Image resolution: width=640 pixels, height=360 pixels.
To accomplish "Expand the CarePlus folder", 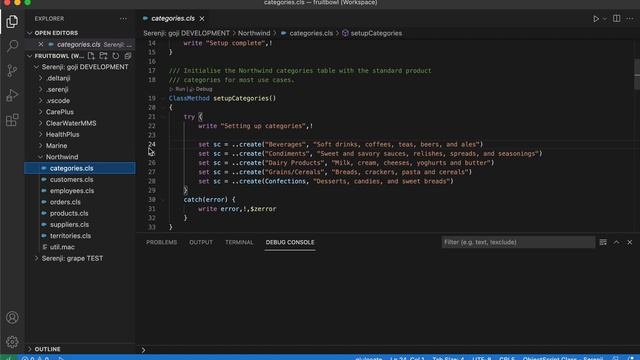I will [40, 112].
